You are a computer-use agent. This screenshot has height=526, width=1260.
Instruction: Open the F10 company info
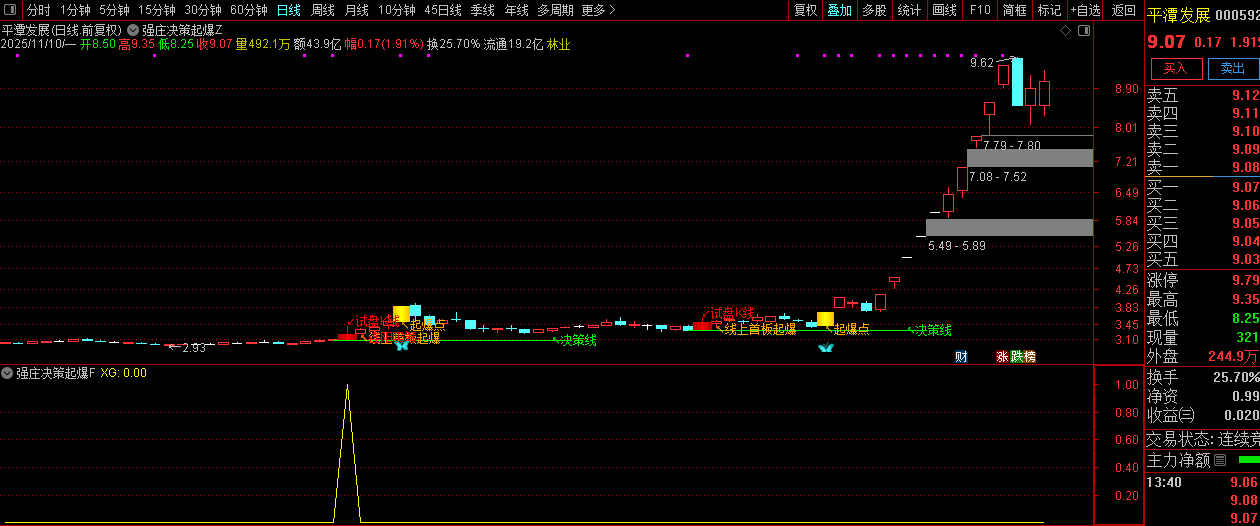click(980, 10)
